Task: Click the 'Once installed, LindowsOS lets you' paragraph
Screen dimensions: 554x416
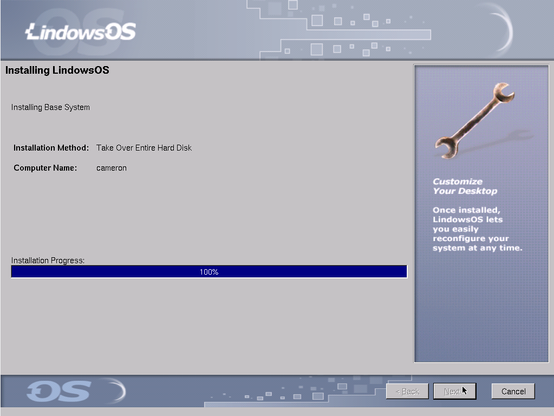Action: click(477, 229)
